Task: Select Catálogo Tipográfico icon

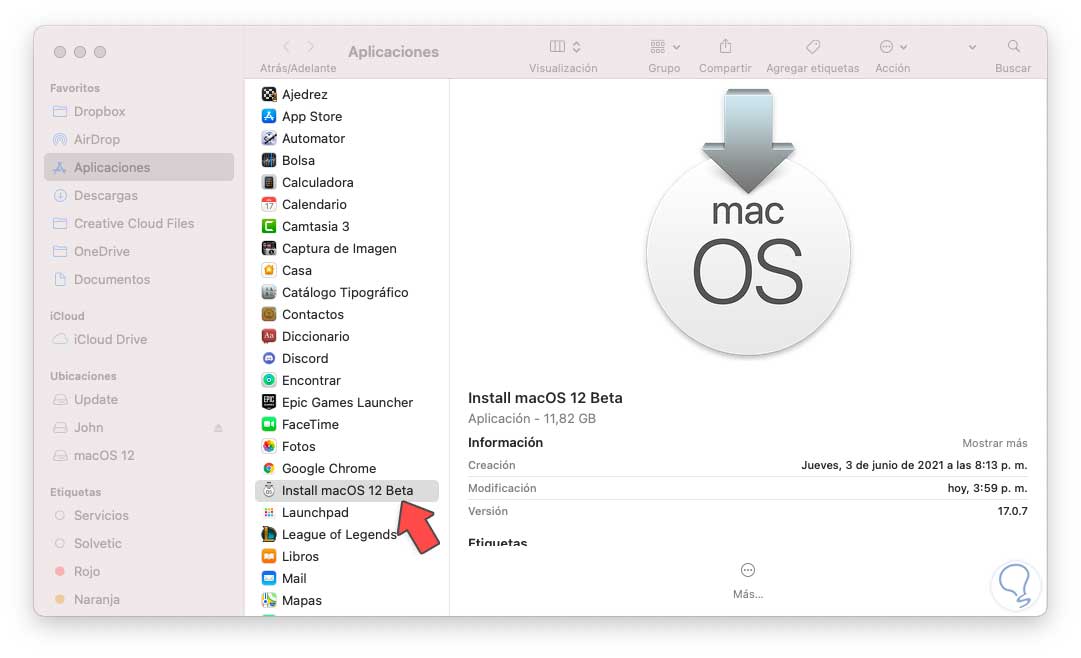Action: 269,292
